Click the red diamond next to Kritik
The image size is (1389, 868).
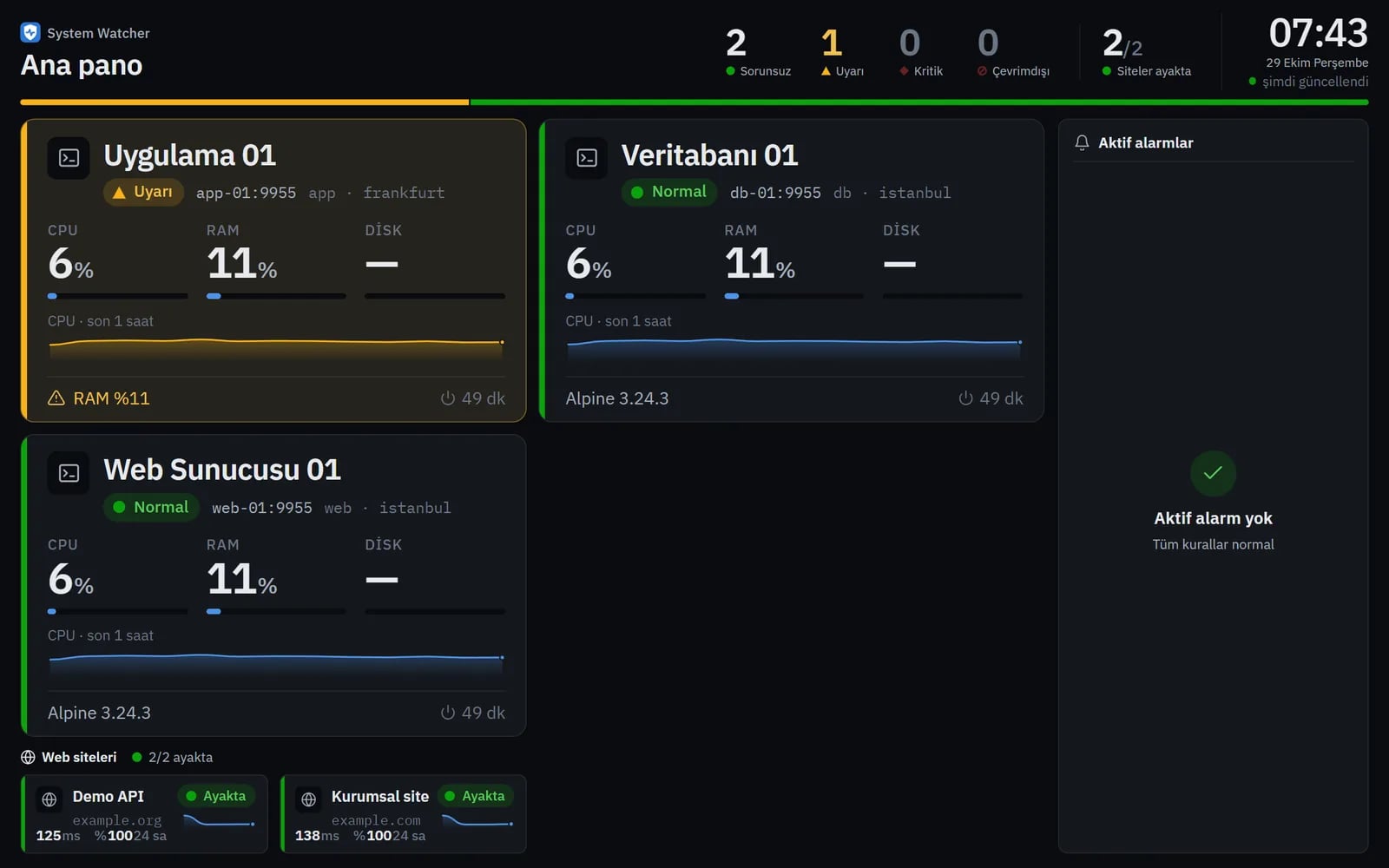pos(904,71)
